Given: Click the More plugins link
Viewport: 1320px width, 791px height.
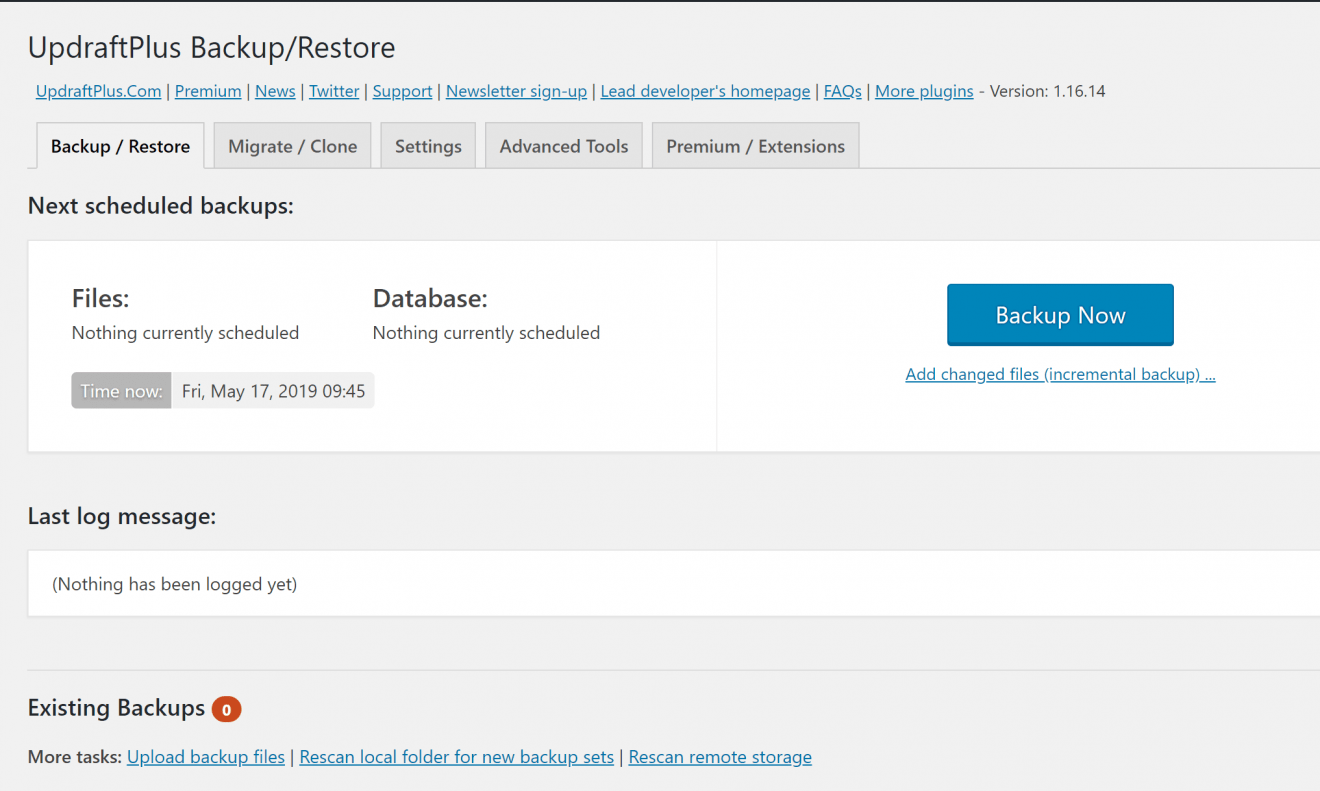Looking at the screenshot, I should point(923,91).
